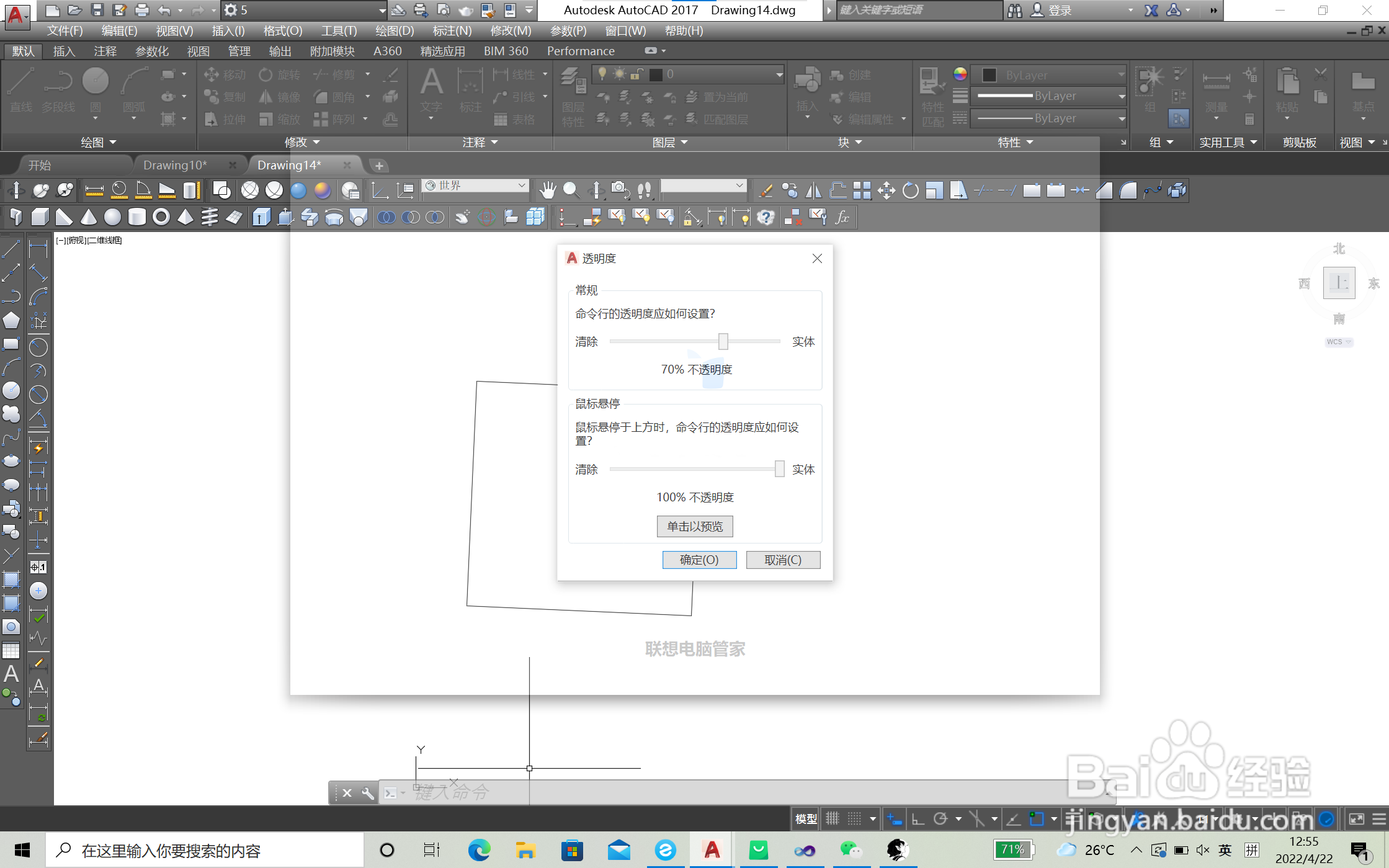Click the object color wheel swatch
The height and width of the screenshot is (868, 1389).
[x=960, y=74]
